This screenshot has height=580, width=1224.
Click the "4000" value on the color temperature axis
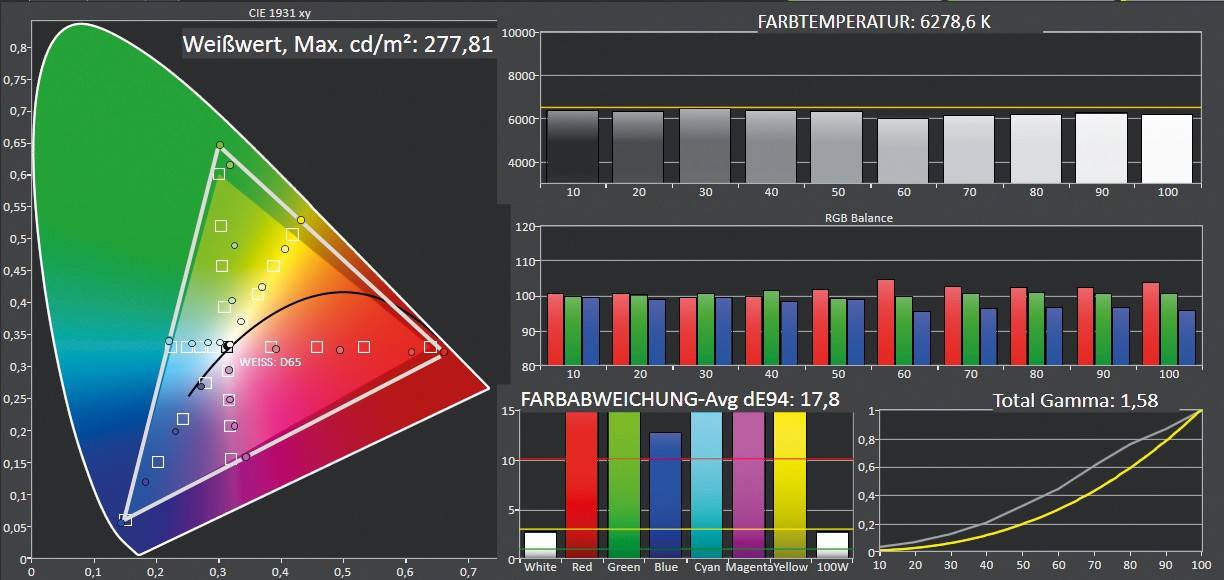(522, 163)
